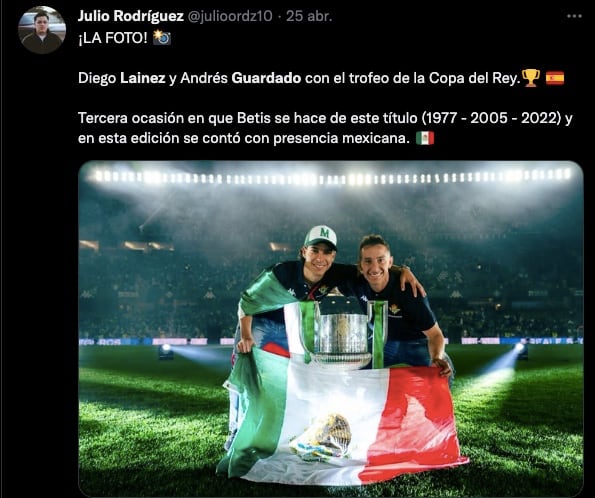Screen dimensions: 595x498
Task: Click the silver Copa del Rey trophy in photo
Action: tap(342, 331)
